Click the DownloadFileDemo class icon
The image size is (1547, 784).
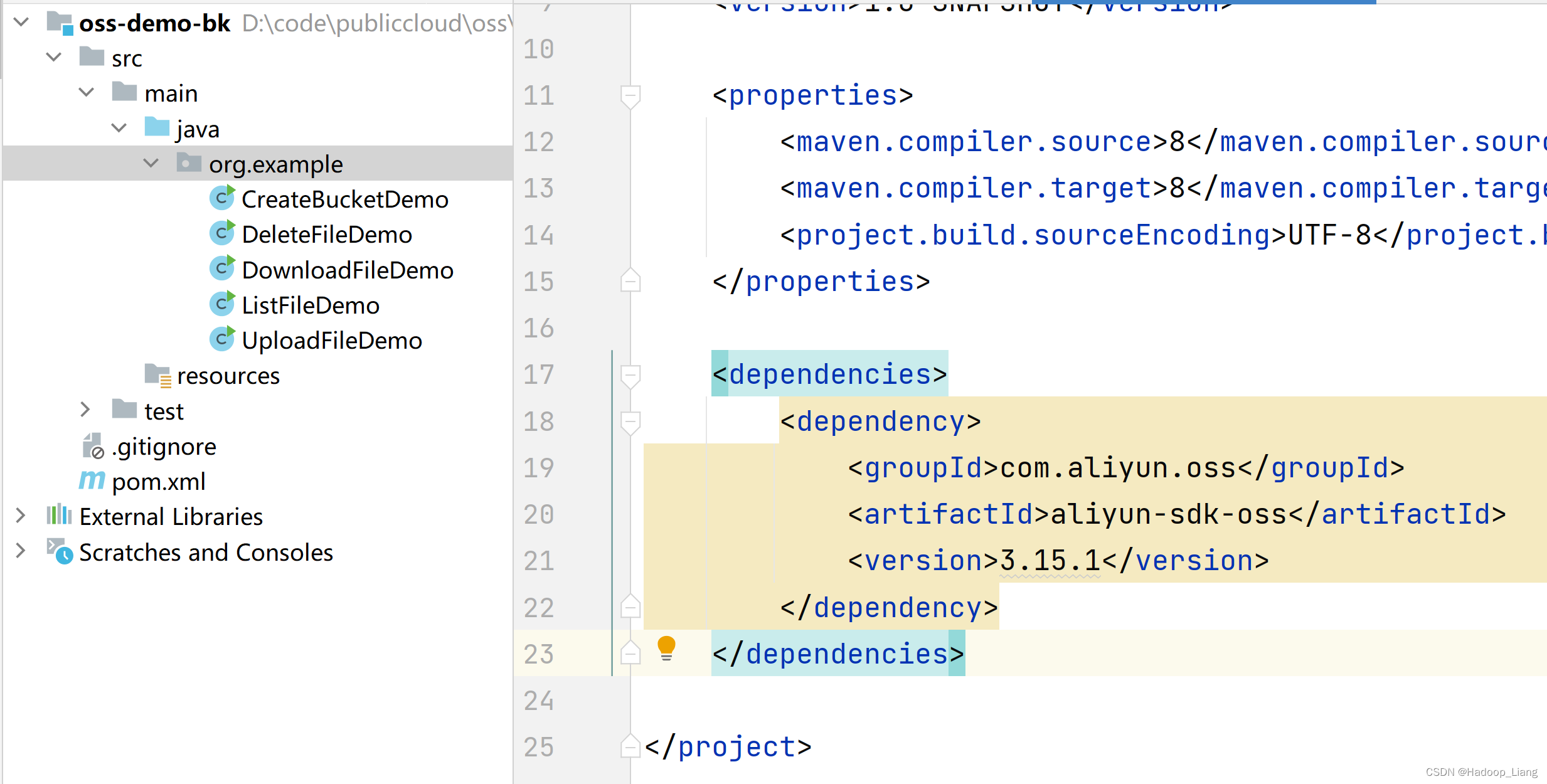(222, 268)
